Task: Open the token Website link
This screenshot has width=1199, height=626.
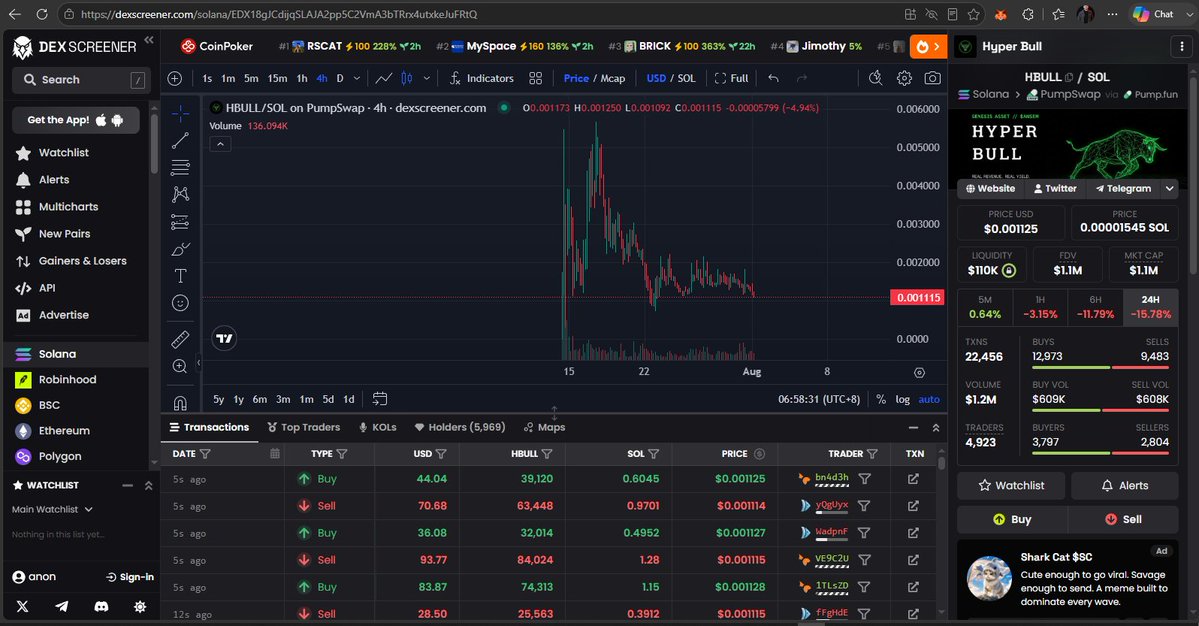Action: coord(990,188)
